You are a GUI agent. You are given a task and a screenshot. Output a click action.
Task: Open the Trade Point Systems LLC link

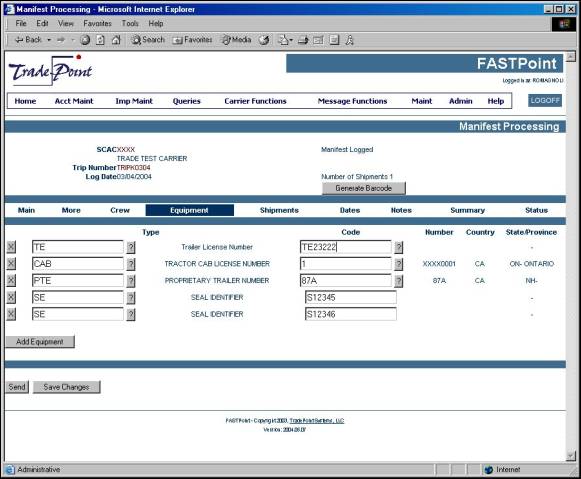click(317, 420)
